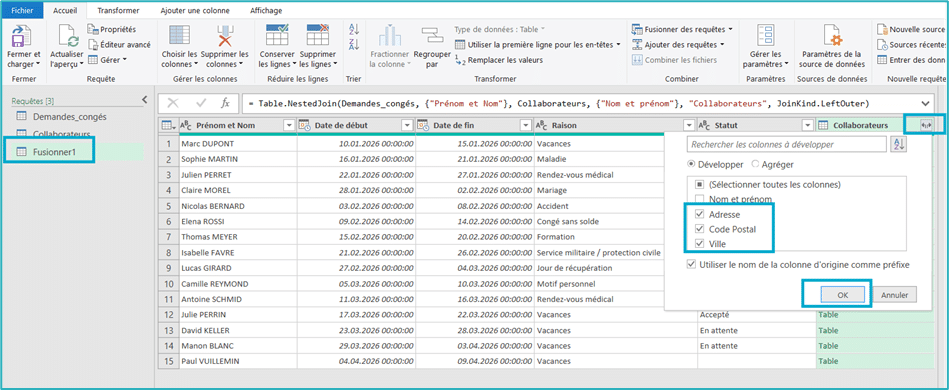The image size is (949, 390).
Task: Click the sort A-Z icon beside search box
Action: coord(898,145)
